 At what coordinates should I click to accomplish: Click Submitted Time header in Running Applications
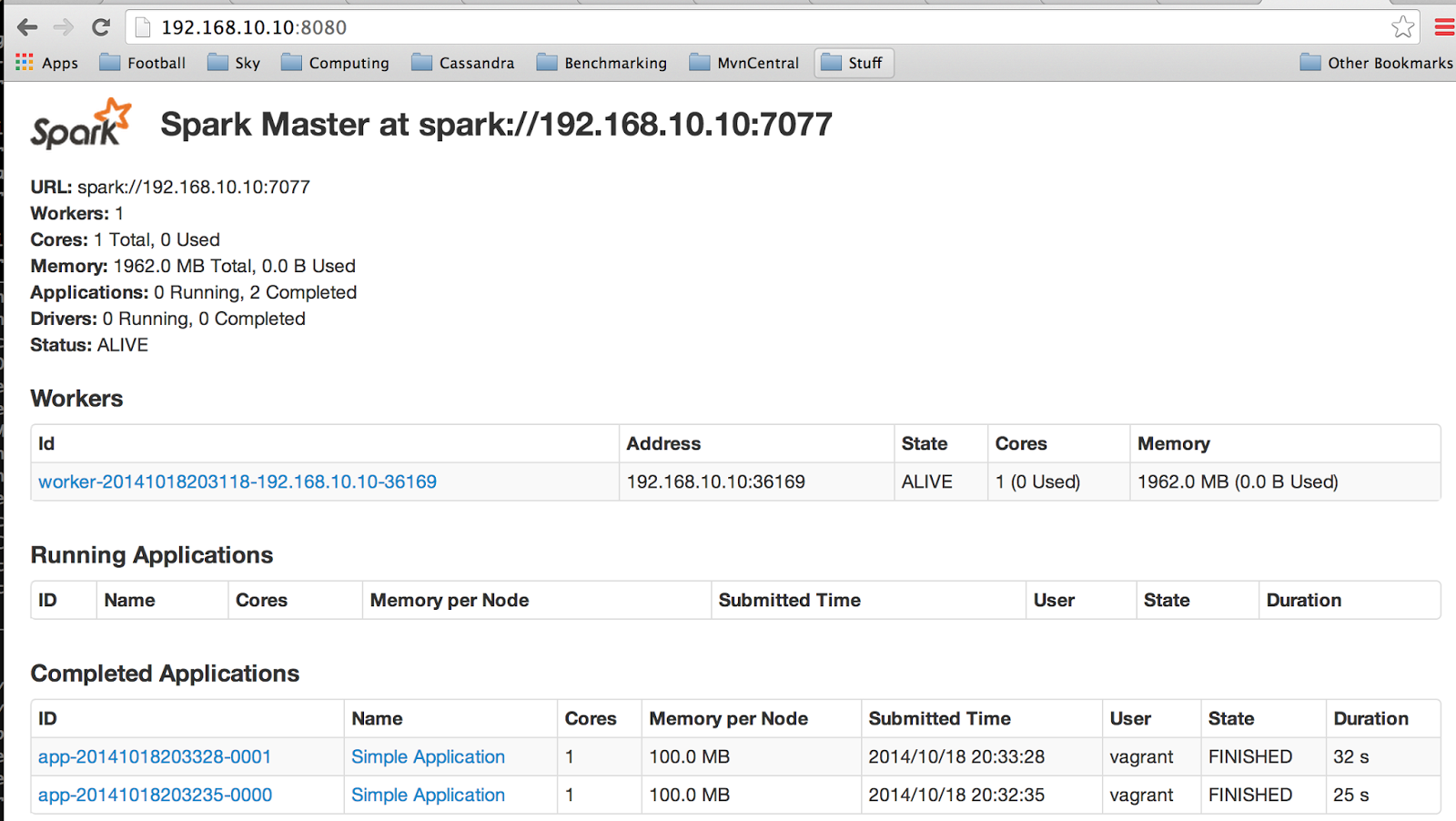868,600
